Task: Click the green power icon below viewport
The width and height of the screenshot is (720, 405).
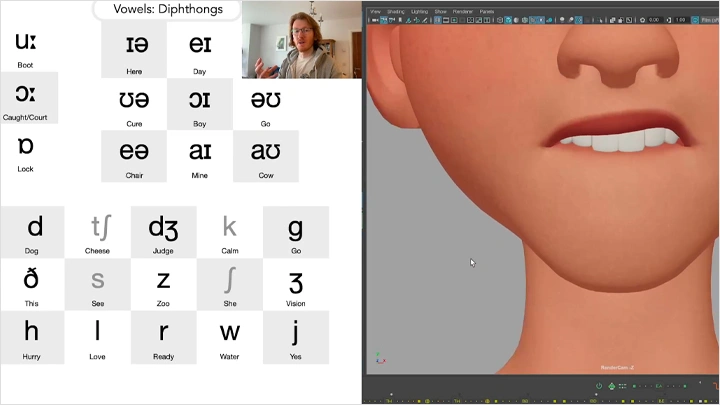Action: pyautogui.click(x=599, y=386)
